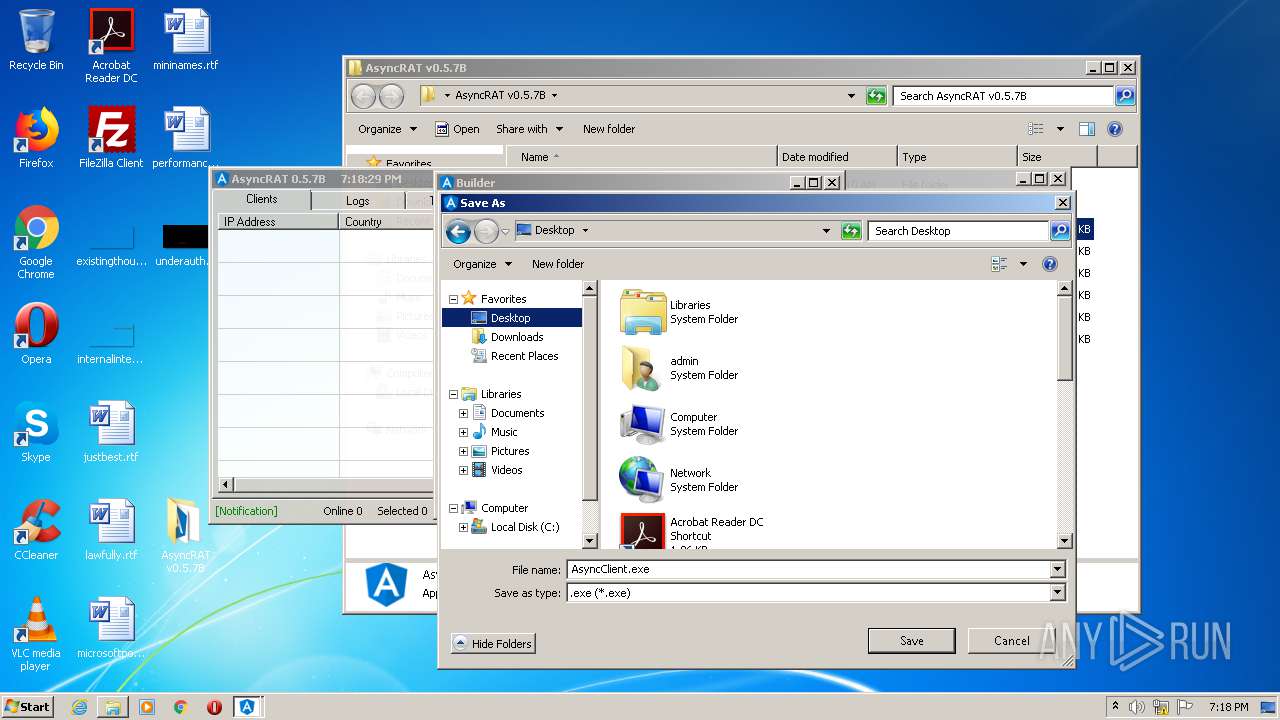Click Cancel in the Save As dialog
Image resolution: width=1280 pixels, height=720 pixels.
pos(1011,641)
